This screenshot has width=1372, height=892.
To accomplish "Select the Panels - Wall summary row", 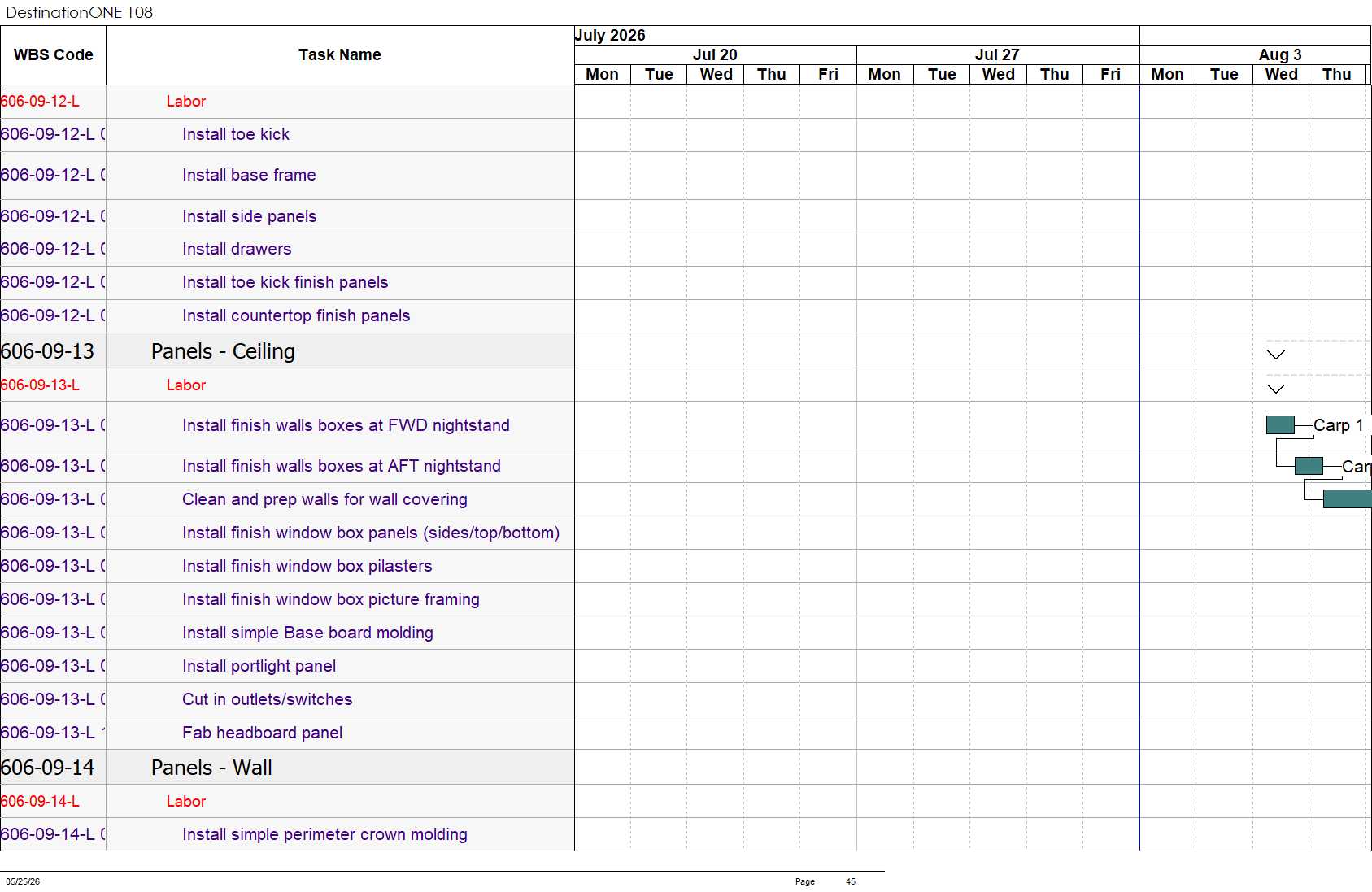I will [287, 767].
